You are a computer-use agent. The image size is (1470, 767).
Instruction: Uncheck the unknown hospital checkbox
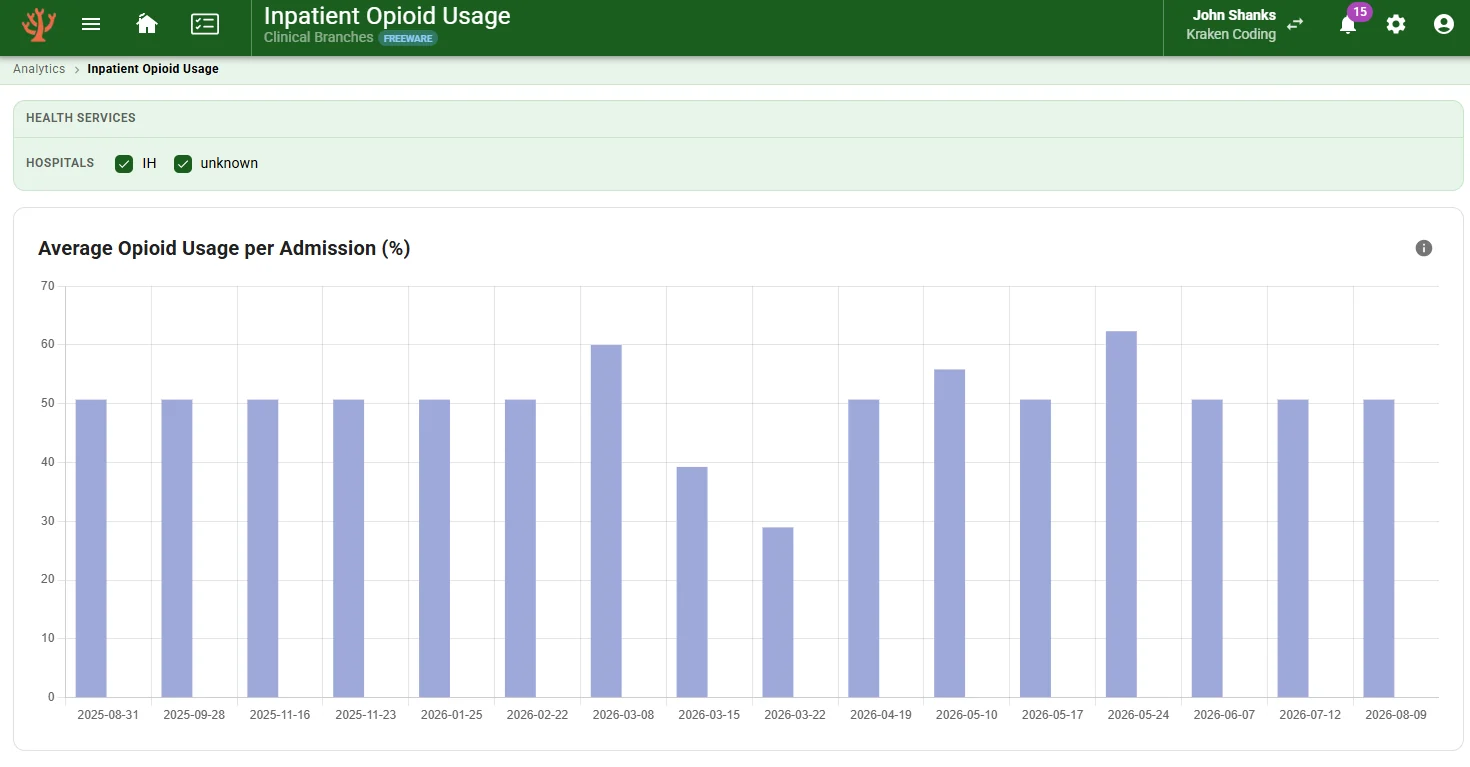coord(183,164)
